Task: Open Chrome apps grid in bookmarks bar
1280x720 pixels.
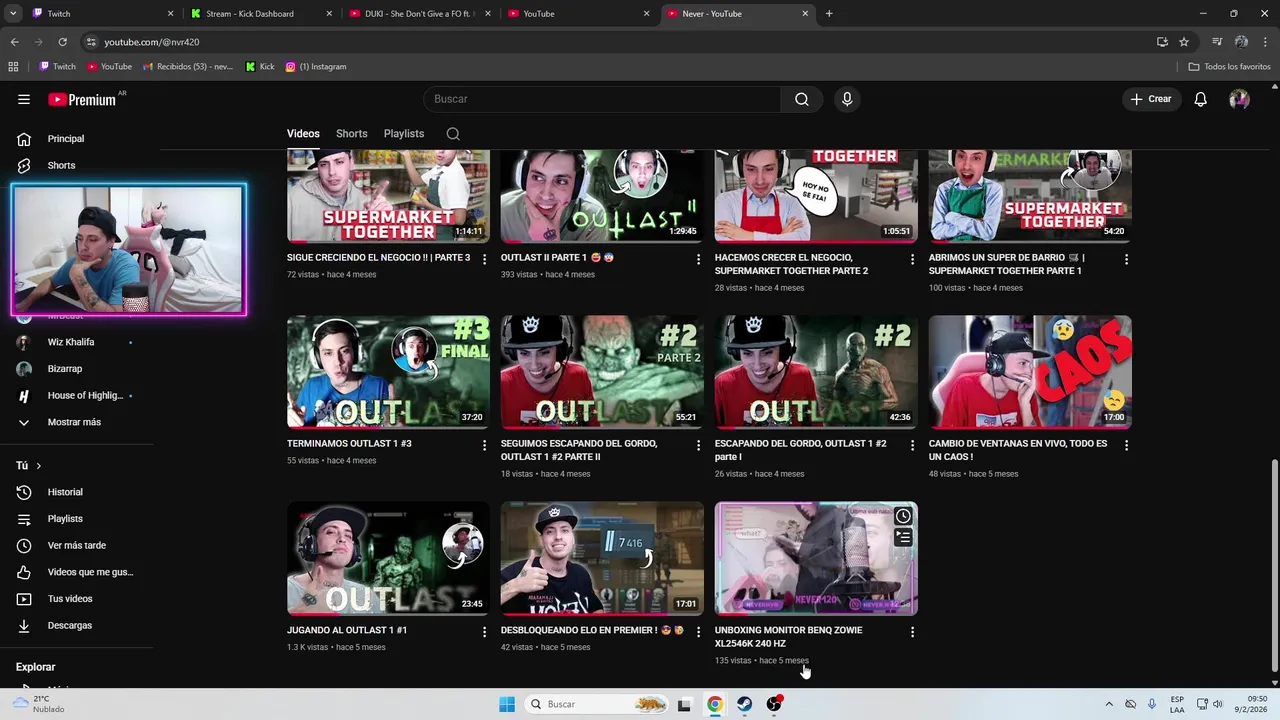Action: pyautogui.click(x=13, y=67)
